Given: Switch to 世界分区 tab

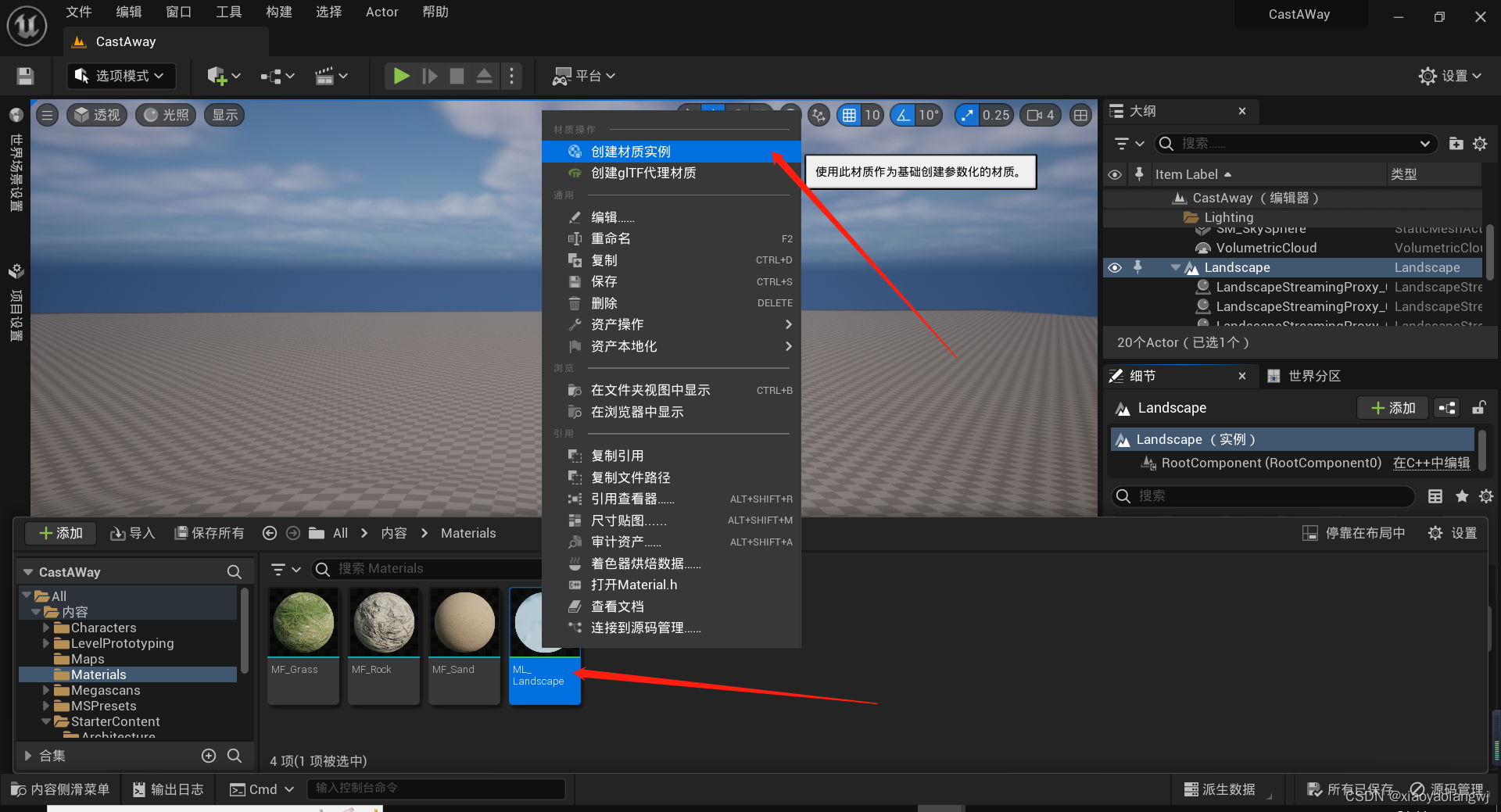Looking at the screenshot, I should [x=1304, y=376].
